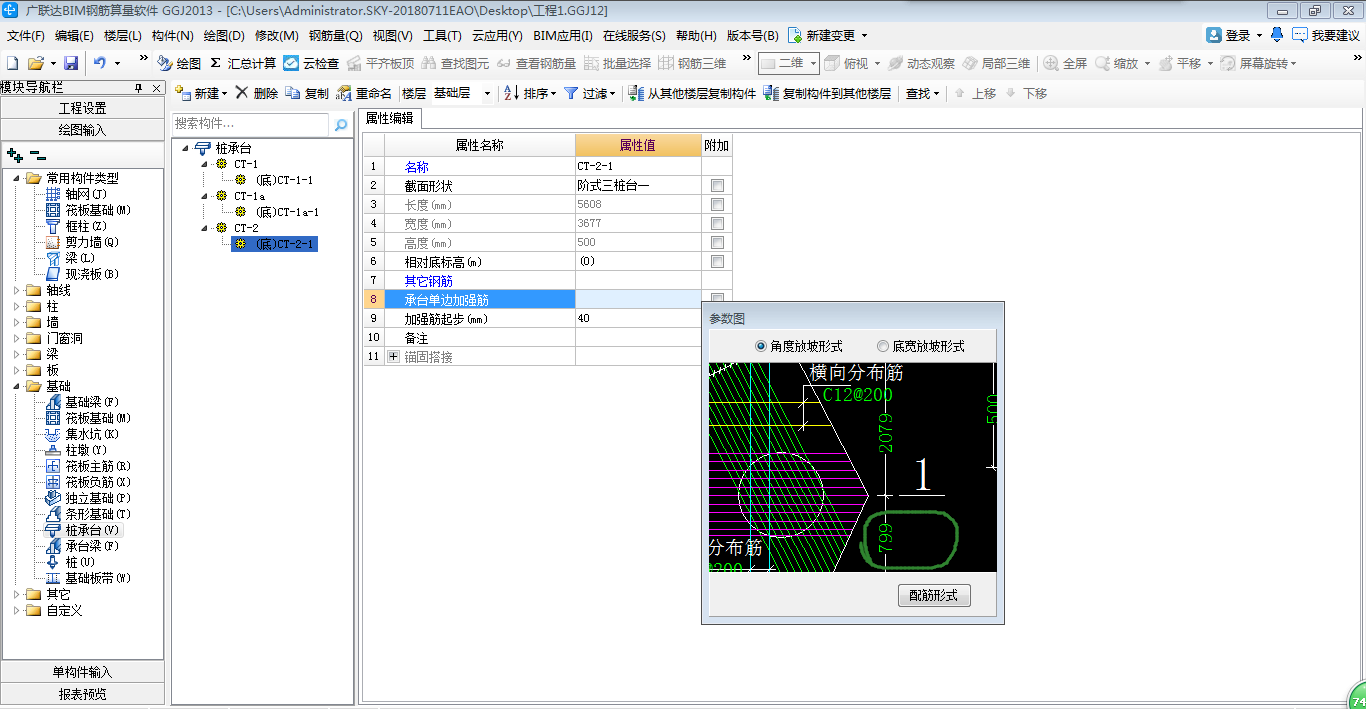
Task: Select the 属性编辑 tab
Action: tap(390, 118)
